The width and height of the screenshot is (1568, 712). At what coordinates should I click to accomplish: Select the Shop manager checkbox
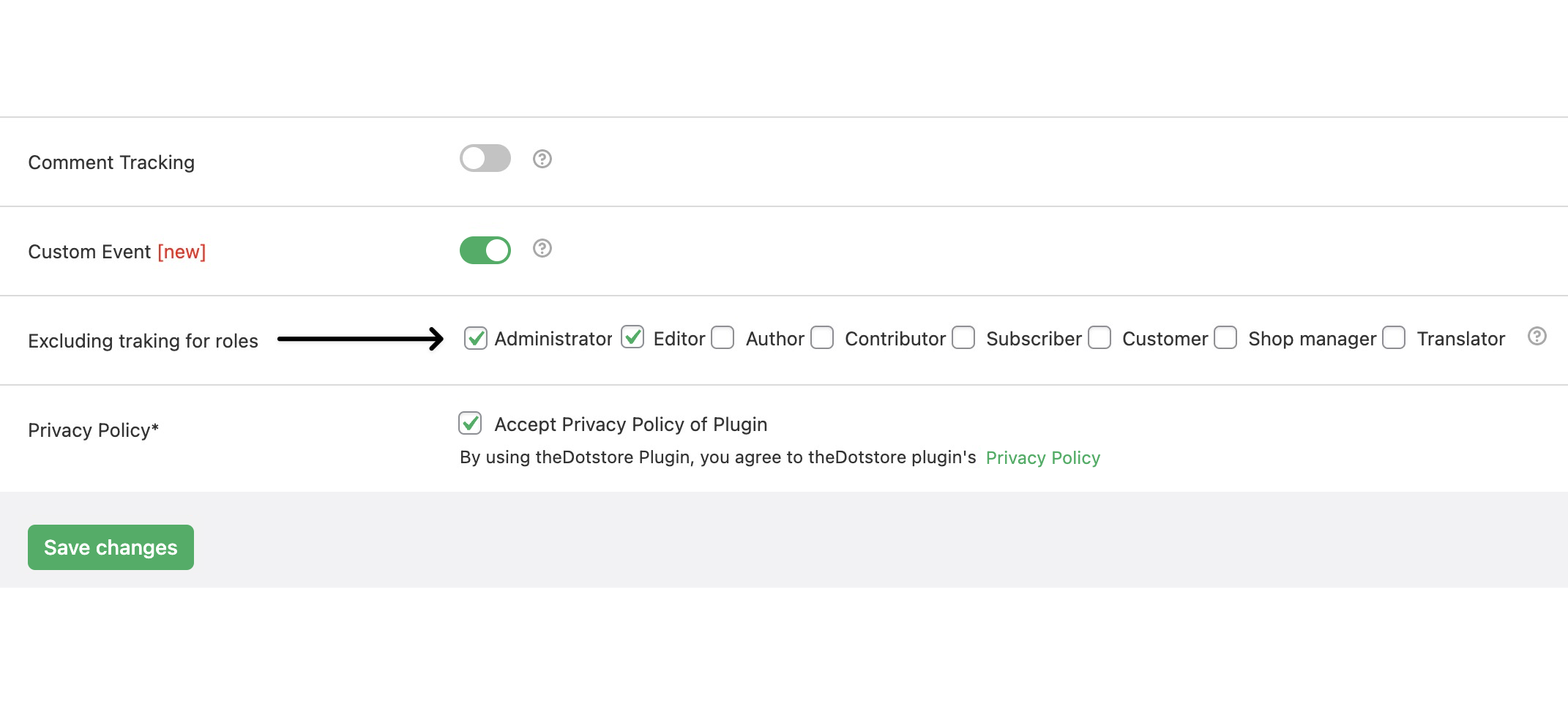(1225, 337)
